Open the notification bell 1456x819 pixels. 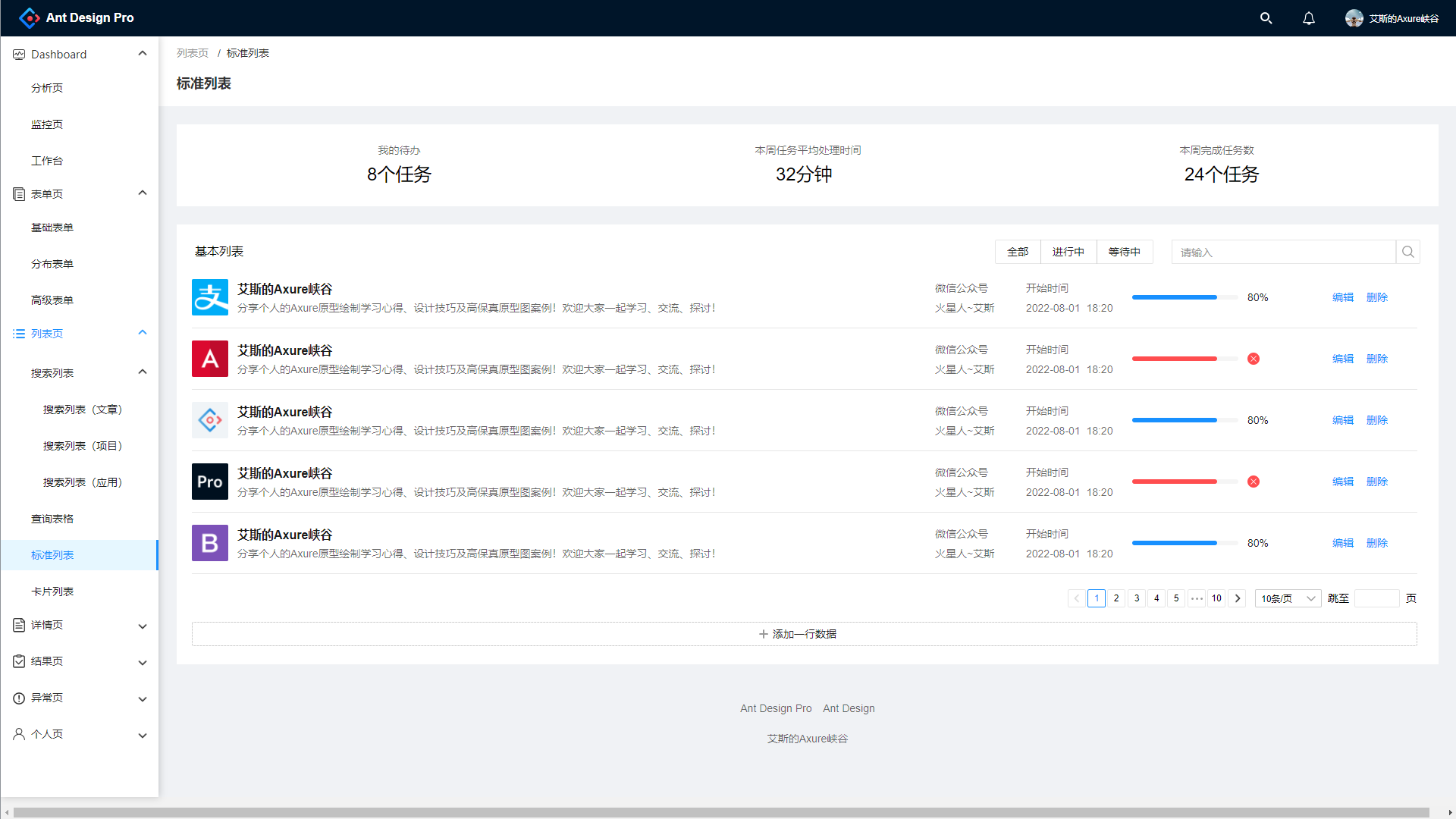pos(1309,18)
